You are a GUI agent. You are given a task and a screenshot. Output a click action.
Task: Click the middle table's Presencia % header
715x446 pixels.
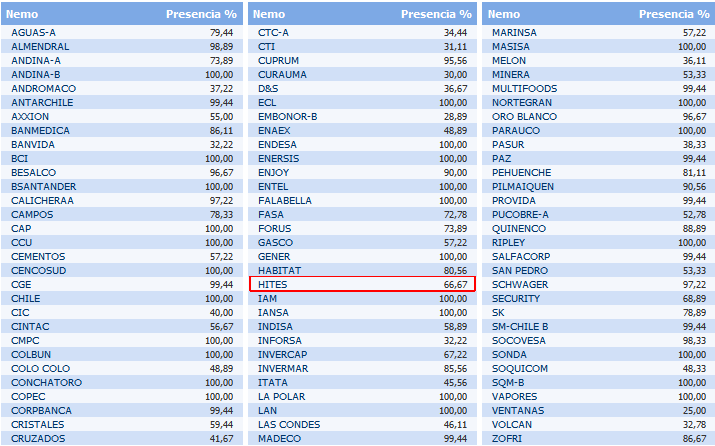(436, 15)
